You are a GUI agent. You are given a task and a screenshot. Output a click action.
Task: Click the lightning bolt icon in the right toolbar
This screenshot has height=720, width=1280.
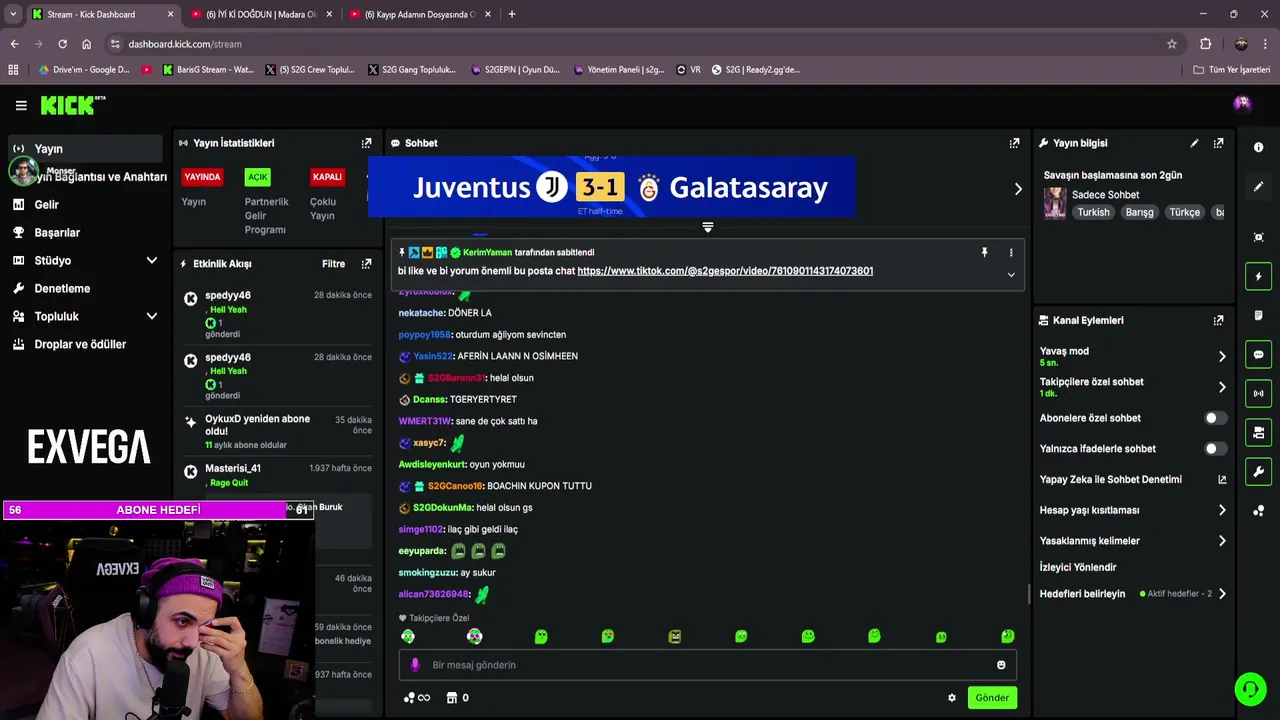click(x=1258, y=276)
